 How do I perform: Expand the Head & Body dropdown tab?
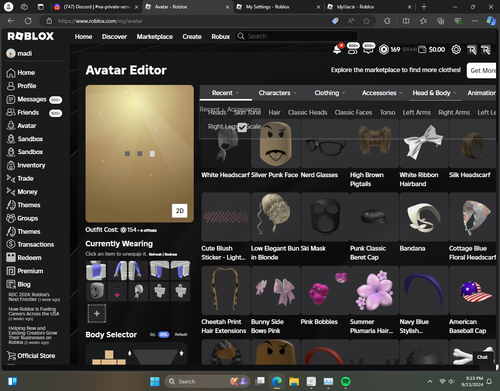coord(435,93)
